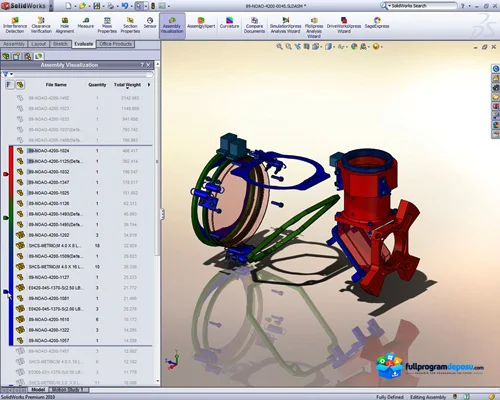Switch to Sketch ribbon tab
Image resolution: width=500 pixels, height=400 pixels.
(60, 44)
